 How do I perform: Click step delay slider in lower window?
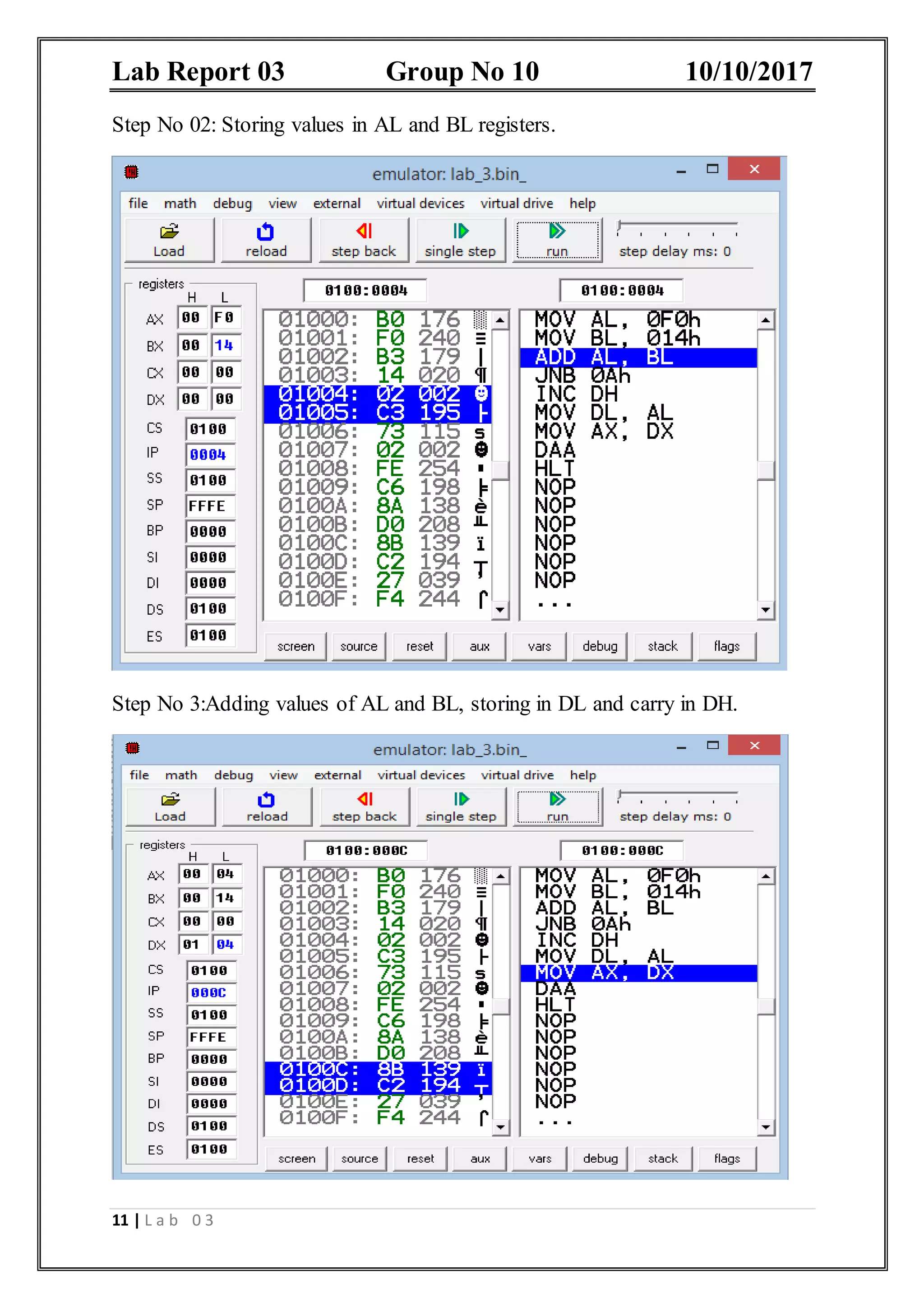tap(678, 797)
